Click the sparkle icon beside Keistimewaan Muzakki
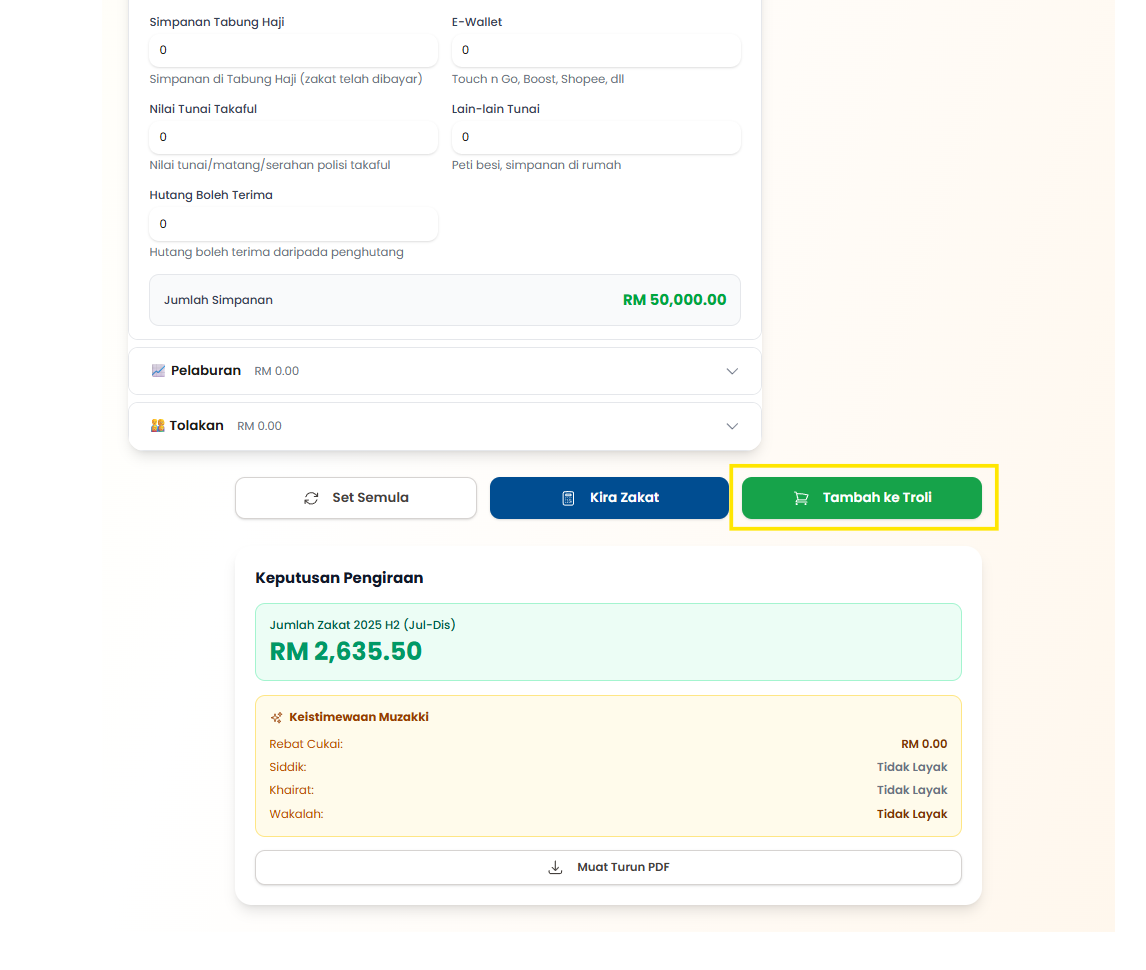Screen dimensions: 1146x970 276,717
